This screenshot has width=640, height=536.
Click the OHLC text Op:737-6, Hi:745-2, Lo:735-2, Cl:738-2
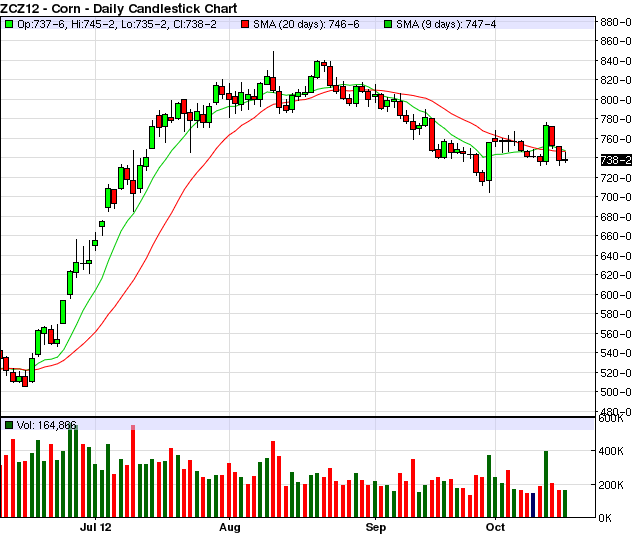[x=117, y=24]
